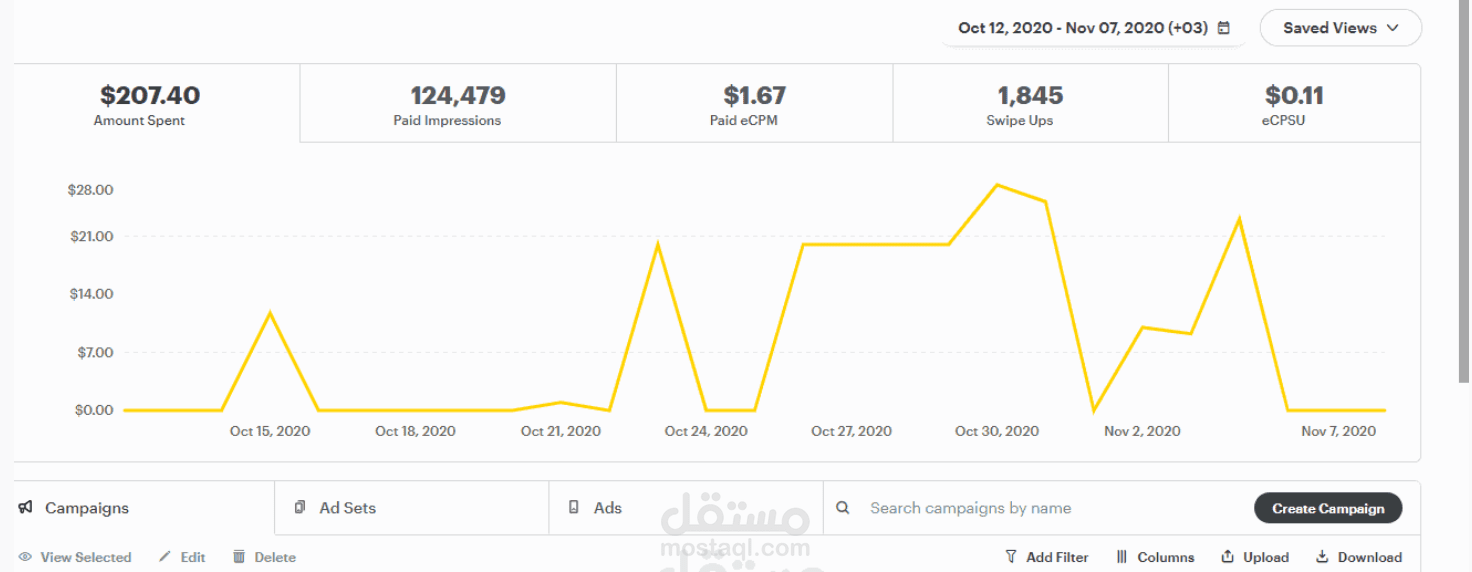Viewport: 1472px width, 572px height.
Task: Click the eye icon for View Selected
Action: (25, 557)
